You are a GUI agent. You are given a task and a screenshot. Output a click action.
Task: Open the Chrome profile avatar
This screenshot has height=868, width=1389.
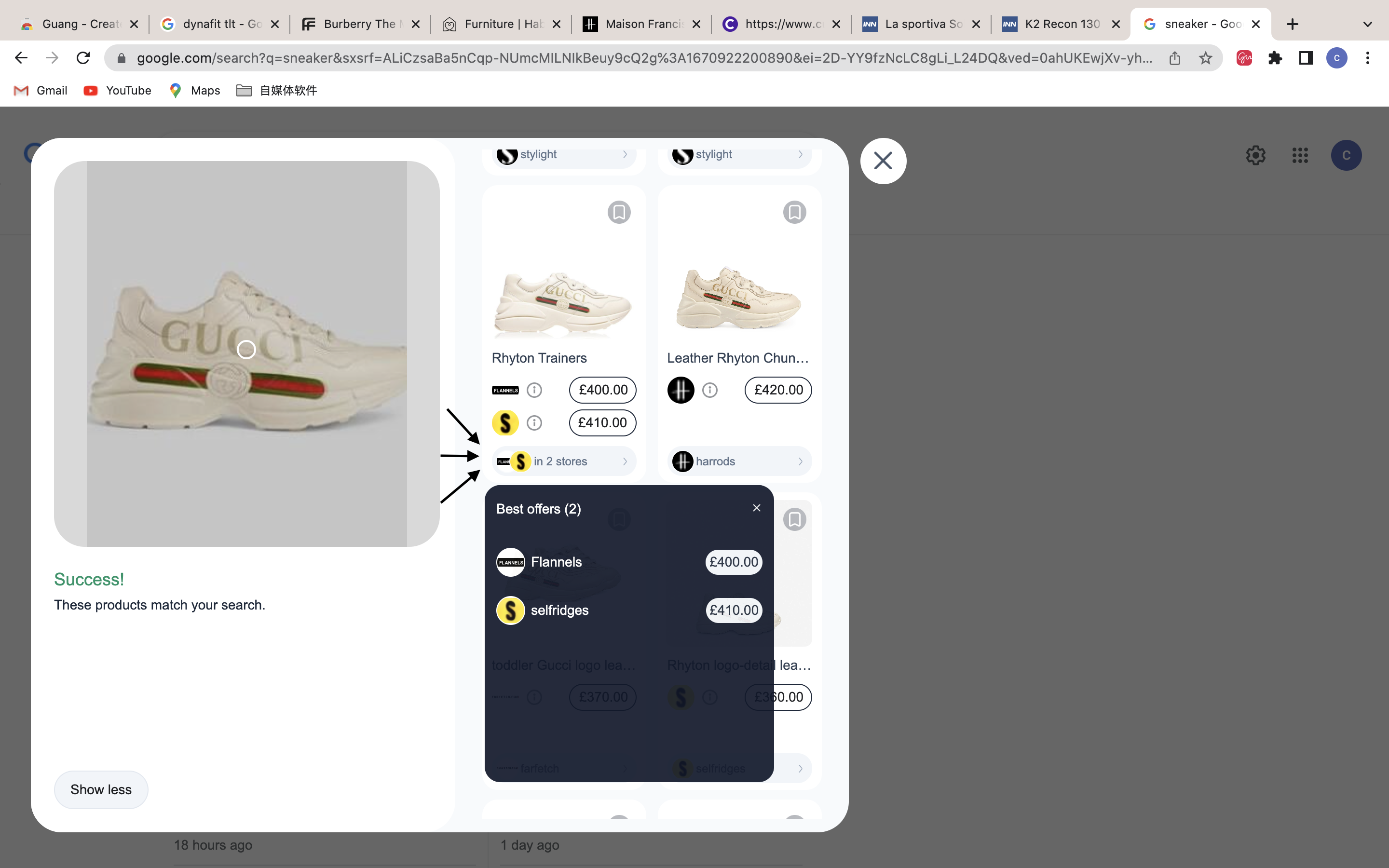pos(1337,58)
